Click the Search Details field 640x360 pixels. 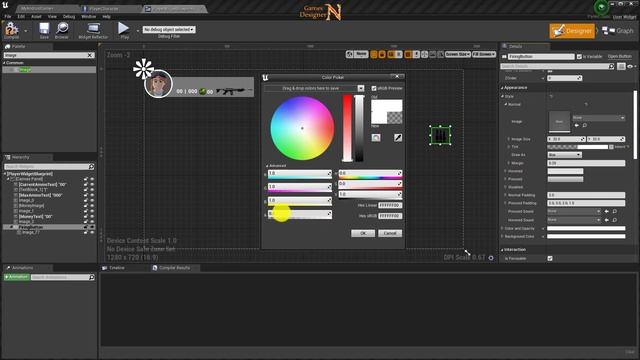pos(554,66)
